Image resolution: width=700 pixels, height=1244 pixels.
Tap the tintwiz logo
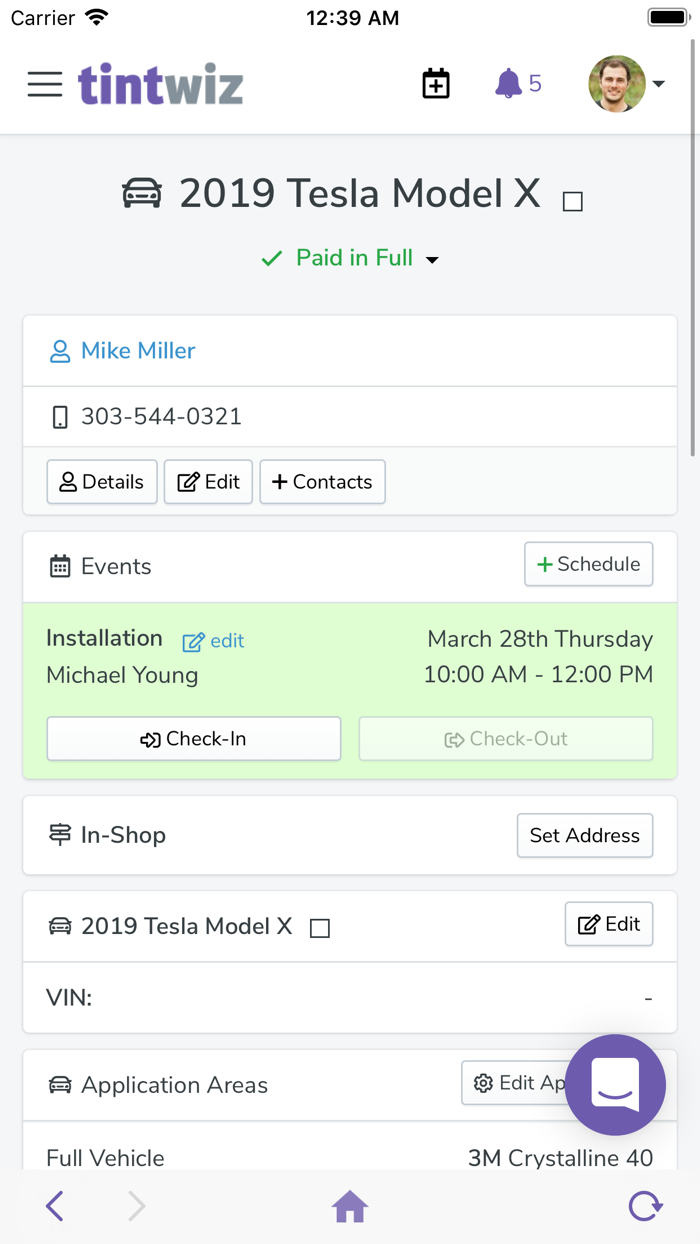(161, 84)
